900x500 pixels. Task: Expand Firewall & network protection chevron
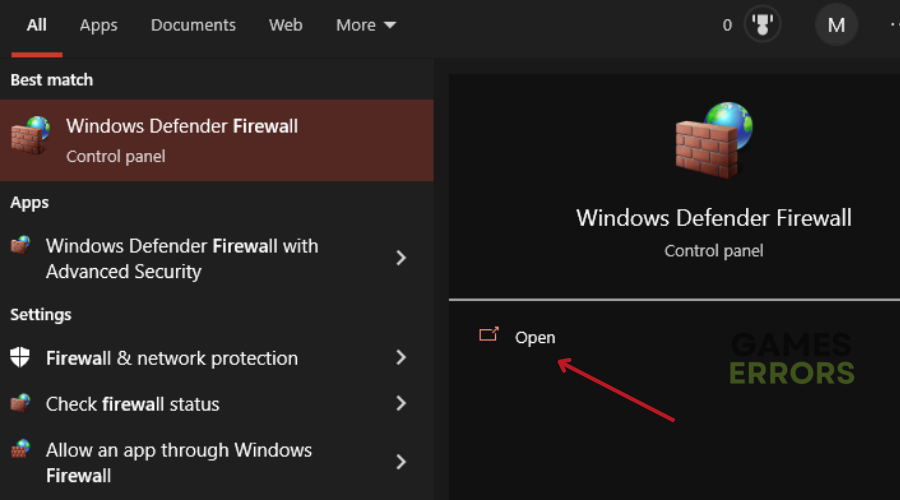tap(401, 358)
